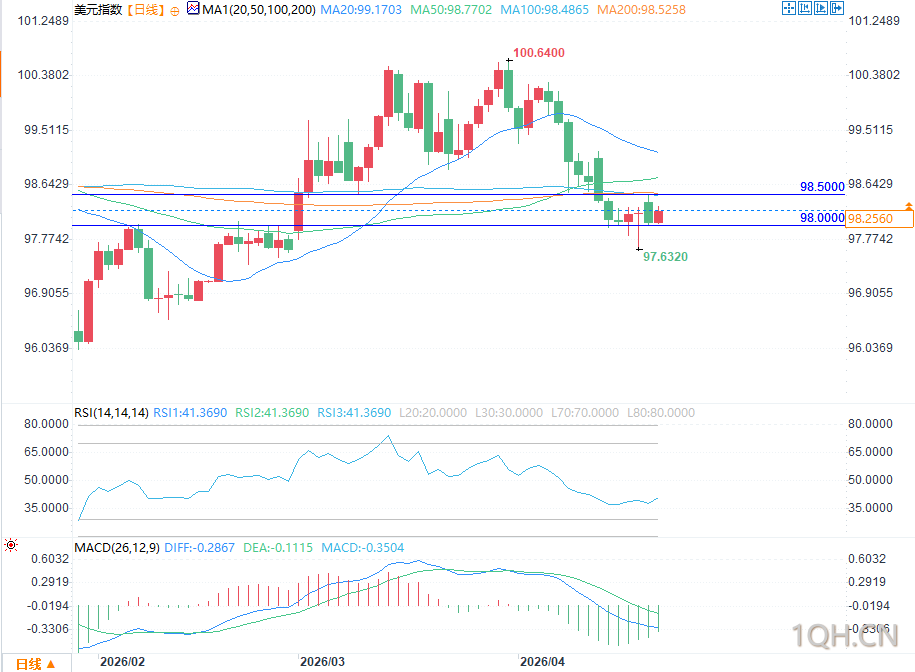Click the small orange triangle above the price tag
This screenshot has width=915, height=672.
pos(909,206)
